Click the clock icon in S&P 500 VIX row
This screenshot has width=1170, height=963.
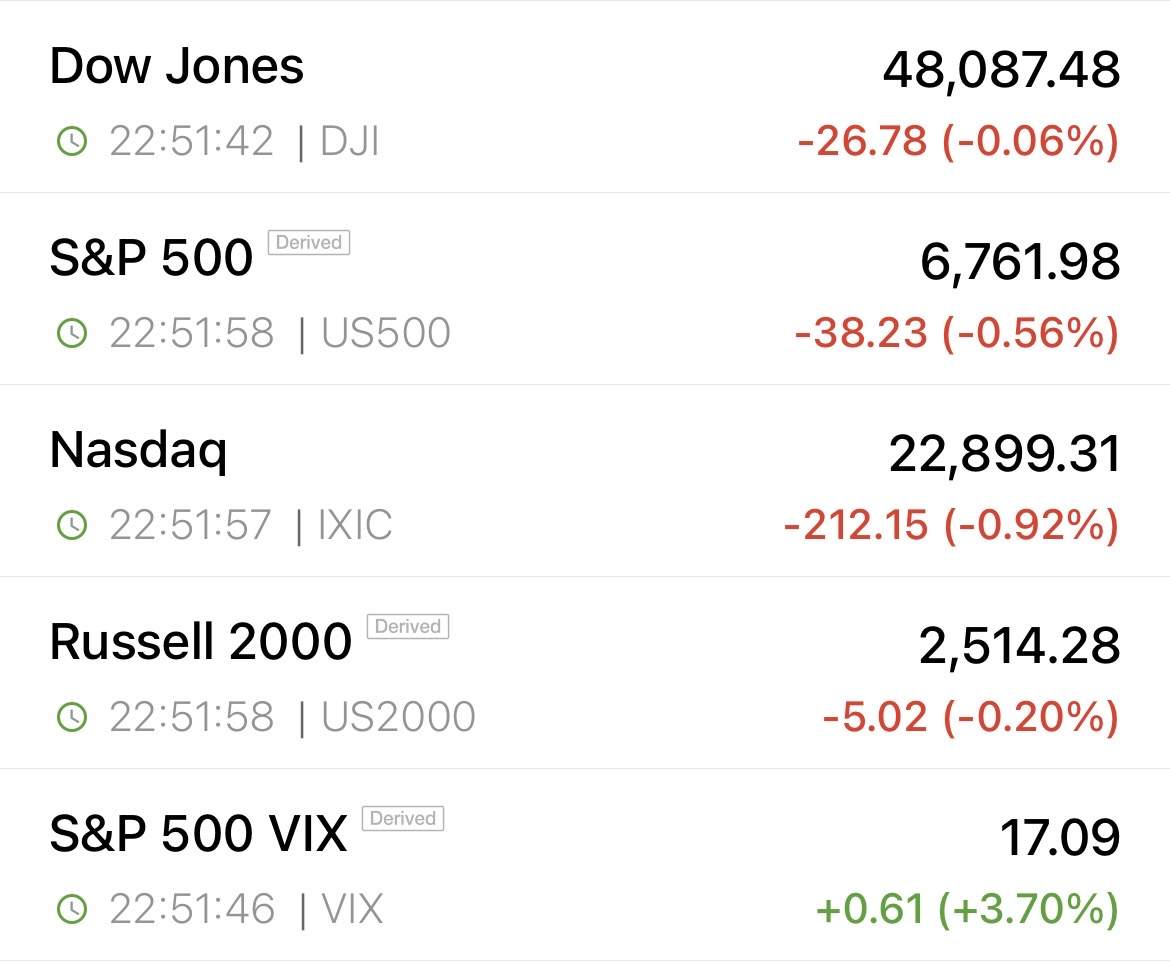coord(72,909)
